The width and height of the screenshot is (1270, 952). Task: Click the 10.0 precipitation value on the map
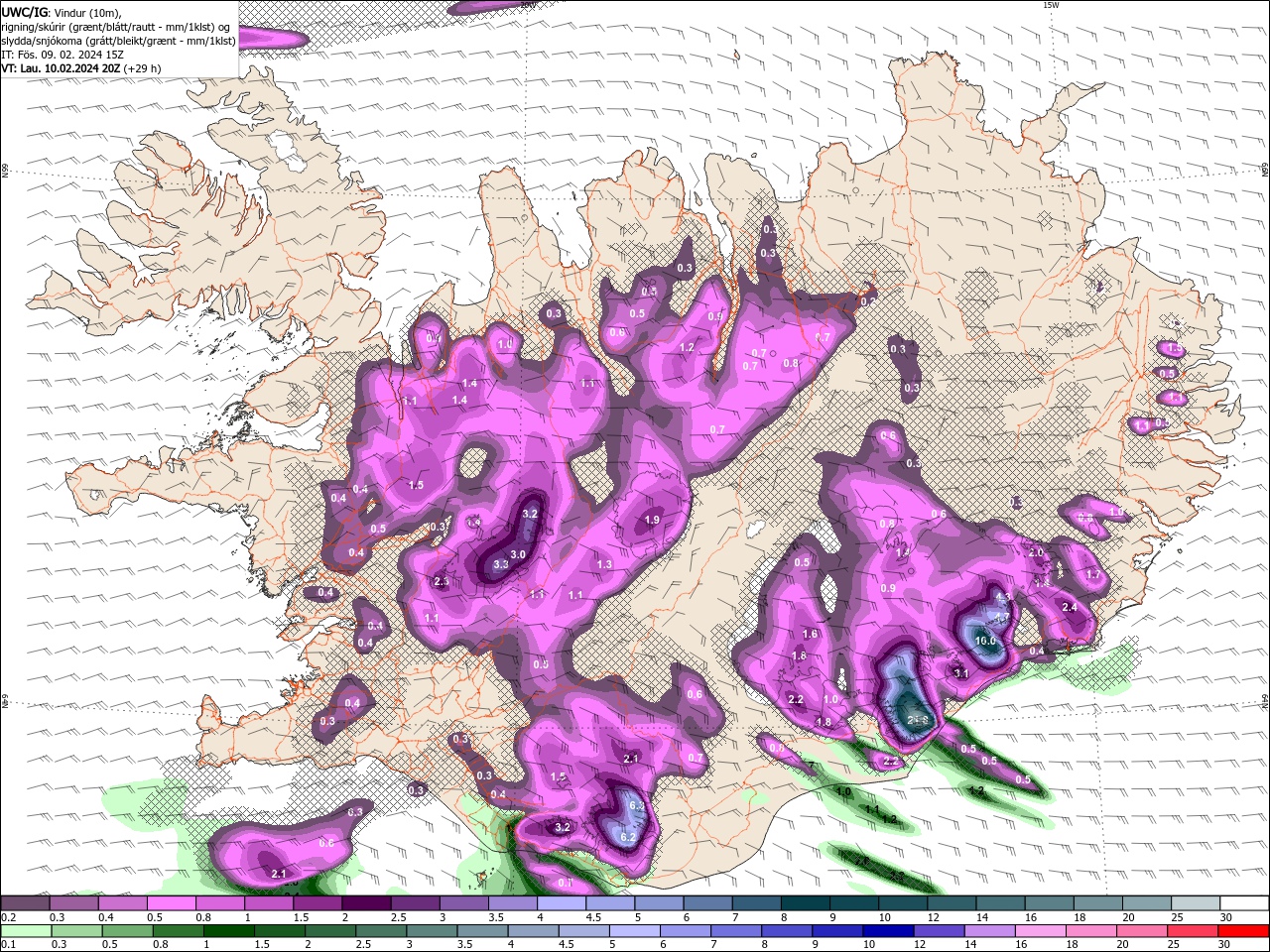pos(985,641)
